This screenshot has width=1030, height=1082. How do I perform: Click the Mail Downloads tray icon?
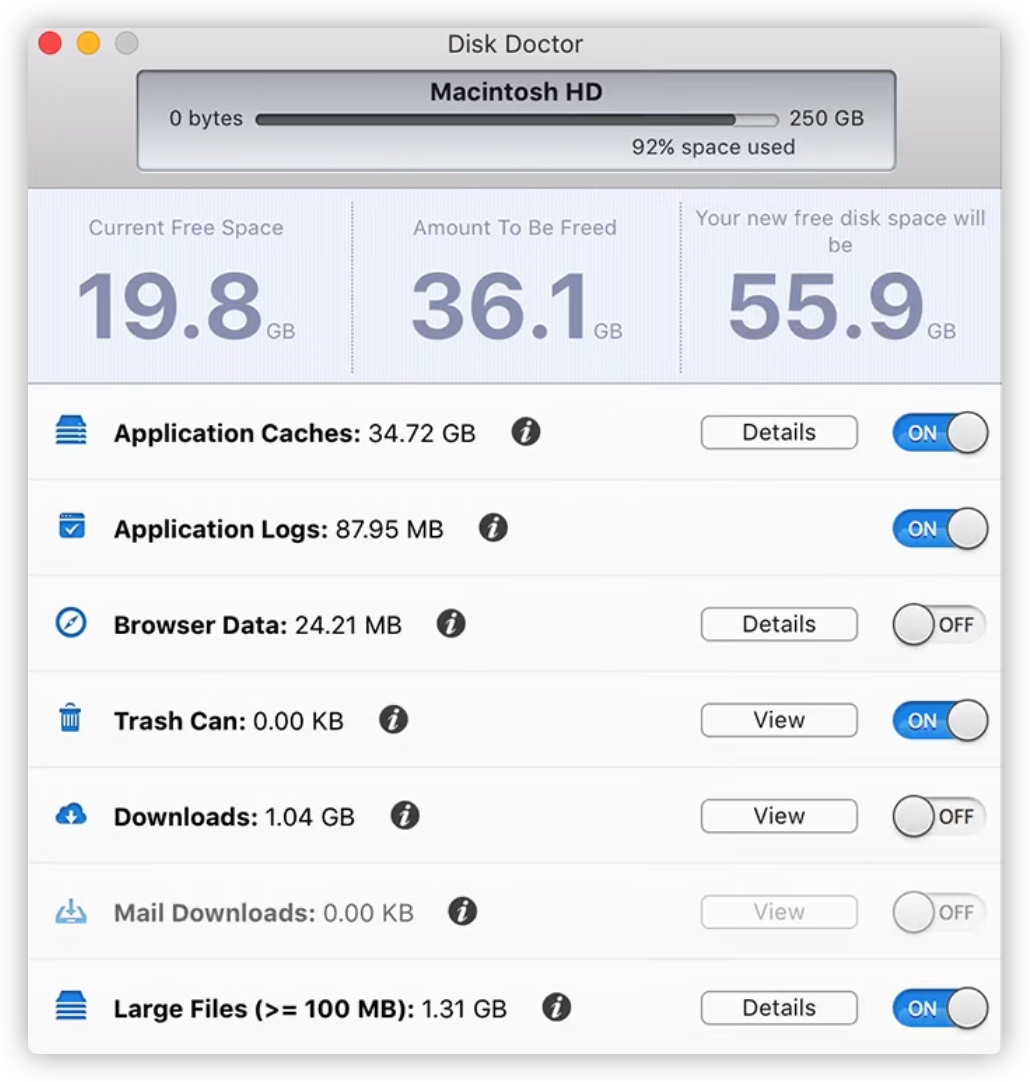(71, 911)
